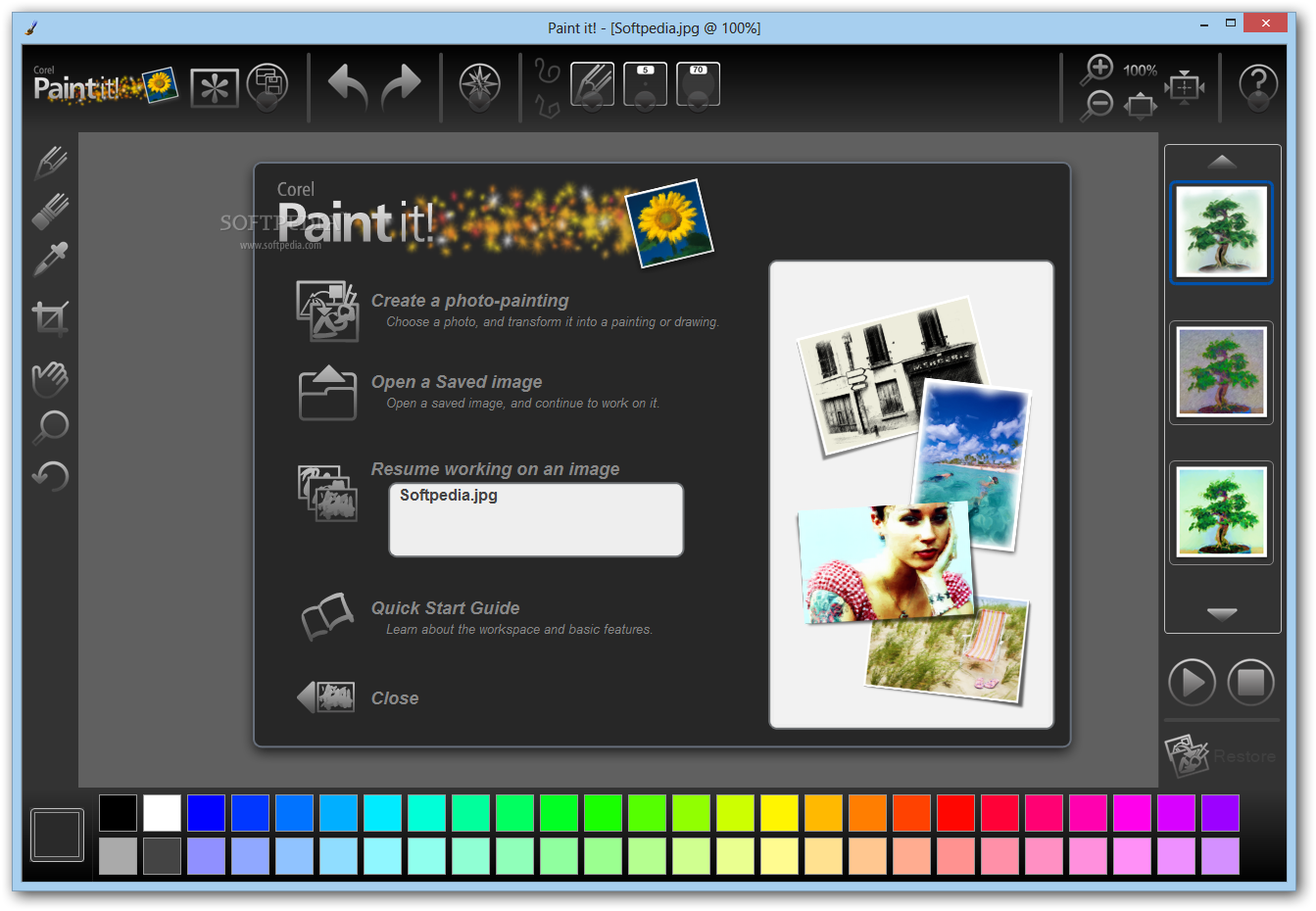Viewport: 1316px width, 911px height.
Task: Click the photo collage preview panel
Action: coord(911,495)
